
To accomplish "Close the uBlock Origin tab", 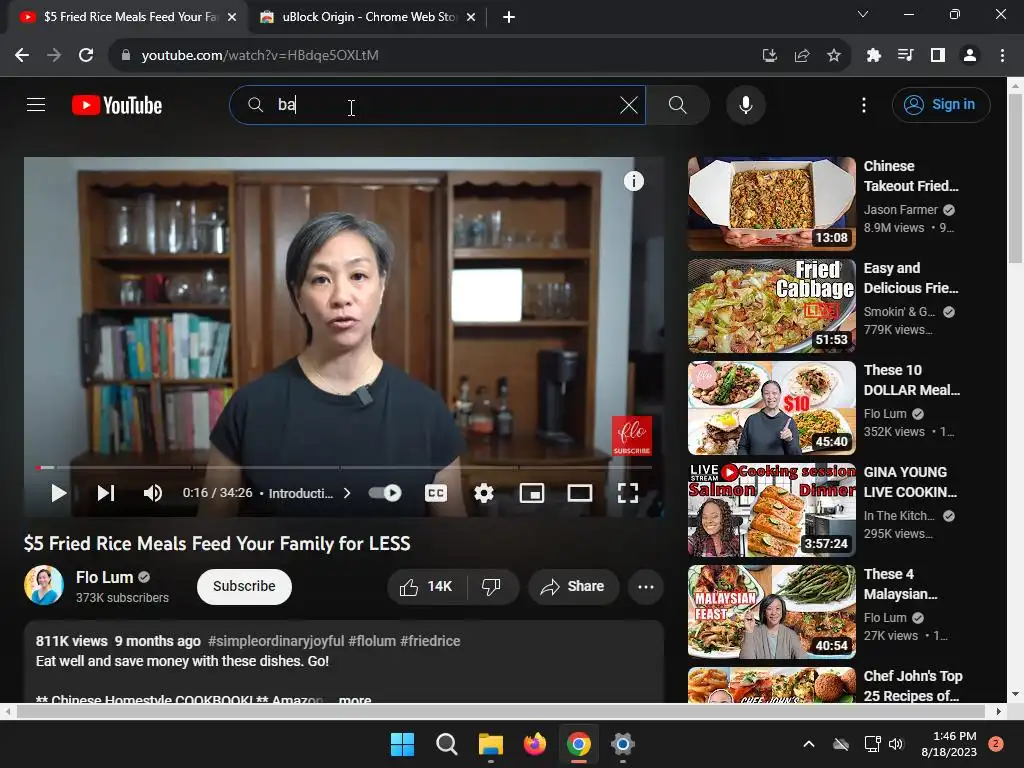I will 471,17.
